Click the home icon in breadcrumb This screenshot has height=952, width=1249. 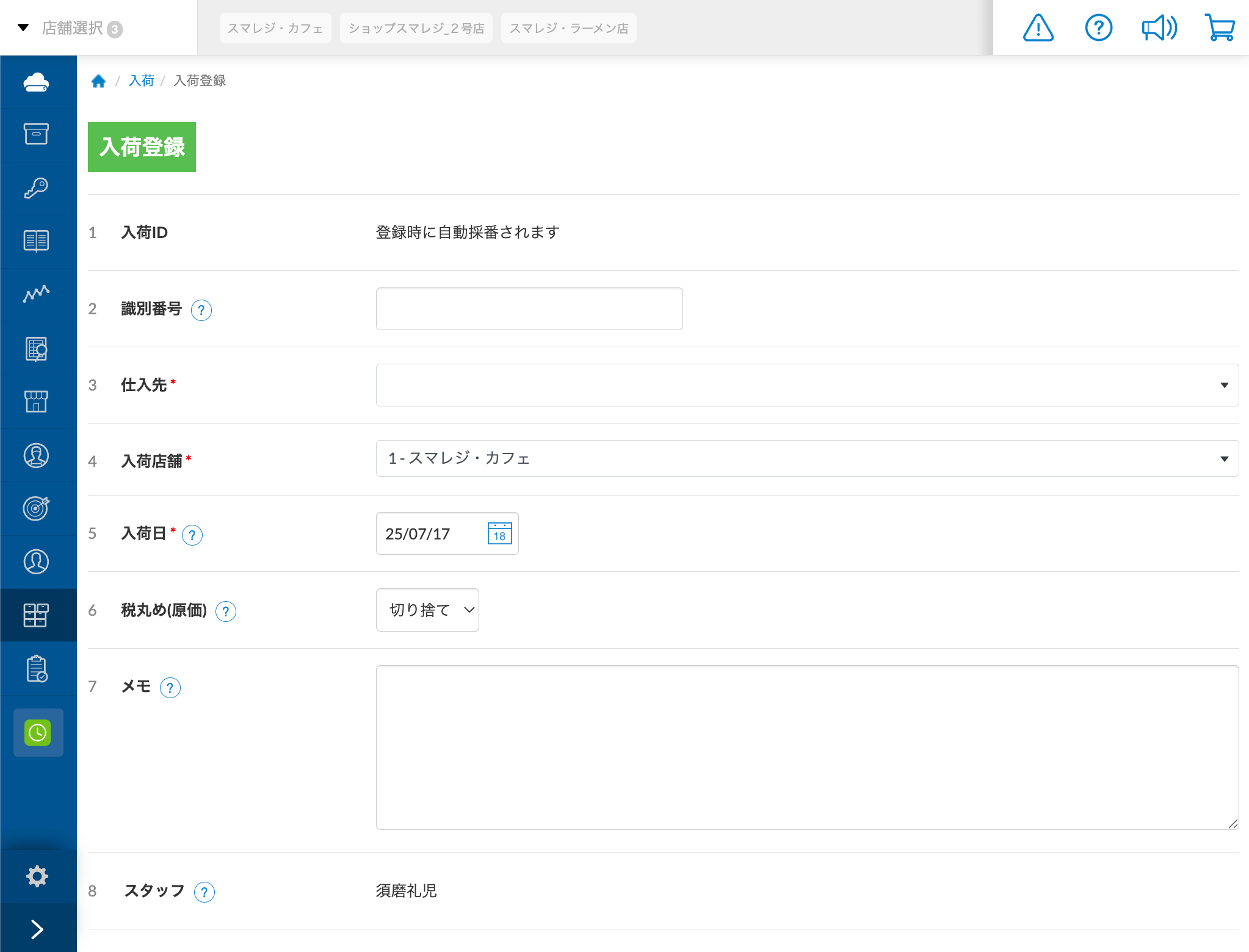pos(98,81)
